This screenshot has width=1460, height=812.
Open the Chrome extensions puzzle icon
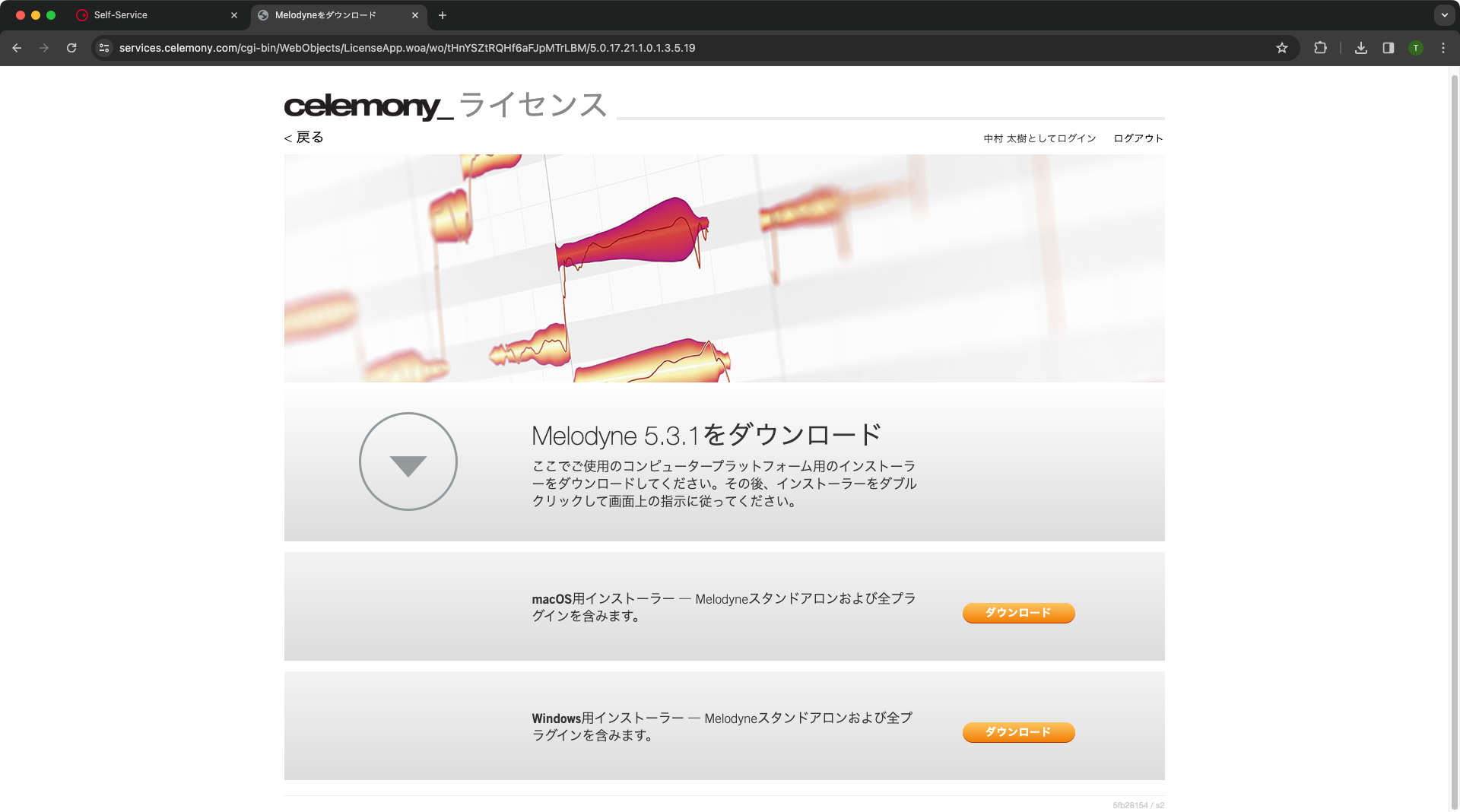click(1320, 48)
